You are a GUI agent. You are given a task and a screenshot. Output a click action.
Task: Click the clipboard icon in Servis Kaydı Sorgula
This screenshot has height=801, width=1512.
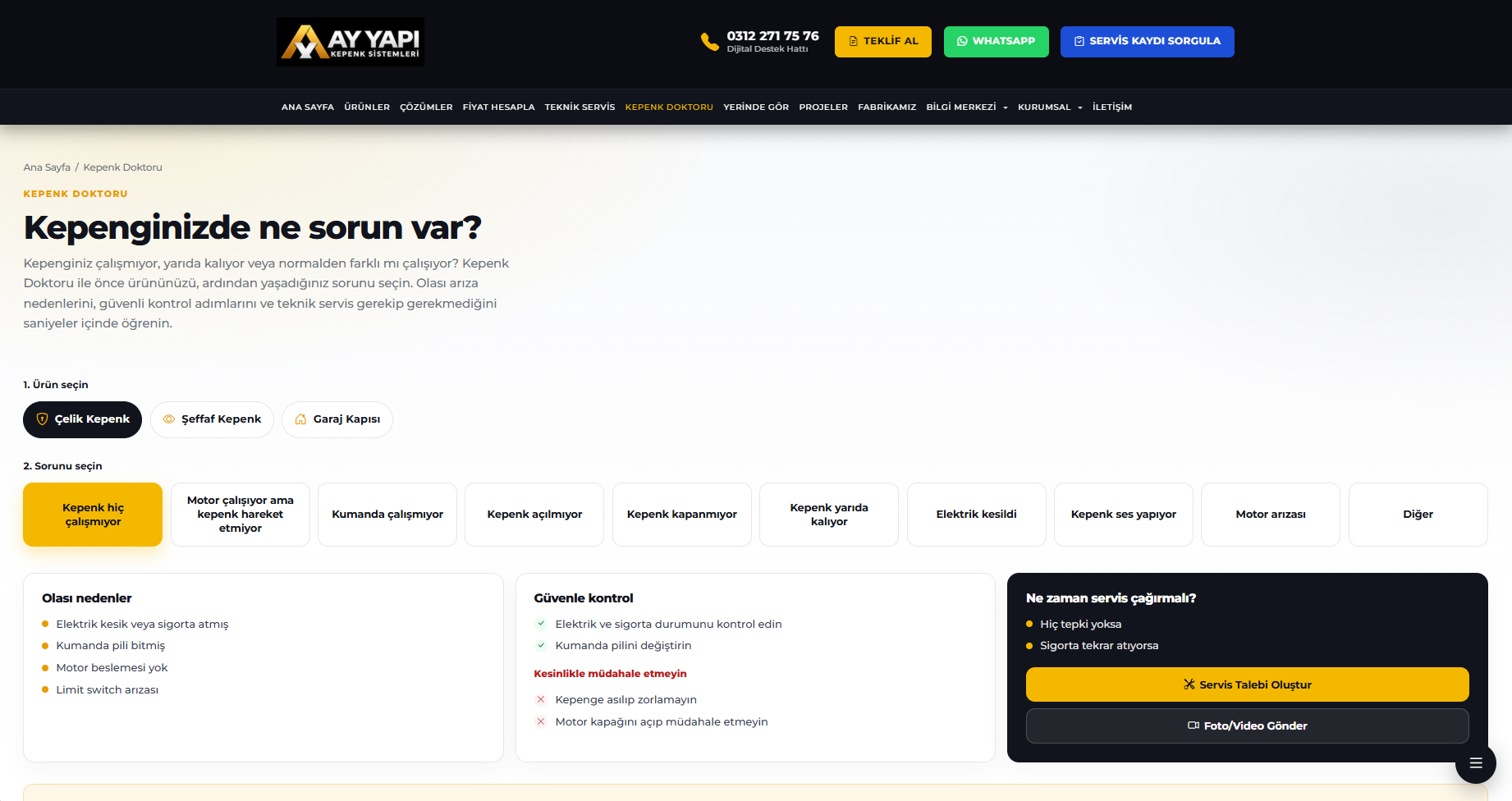click(1079, 41)
